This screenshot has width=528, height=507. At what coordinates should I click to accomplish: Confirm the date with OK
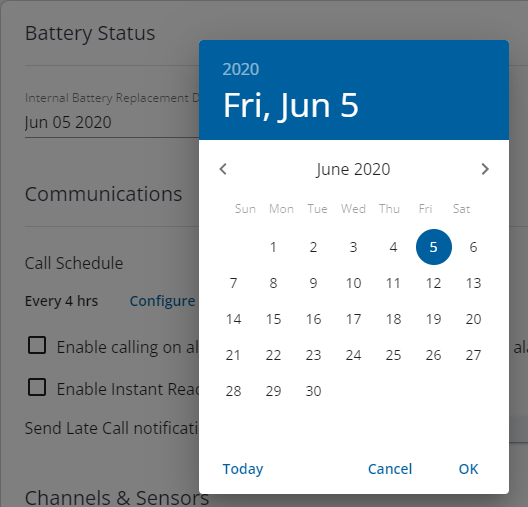[468, 469]
